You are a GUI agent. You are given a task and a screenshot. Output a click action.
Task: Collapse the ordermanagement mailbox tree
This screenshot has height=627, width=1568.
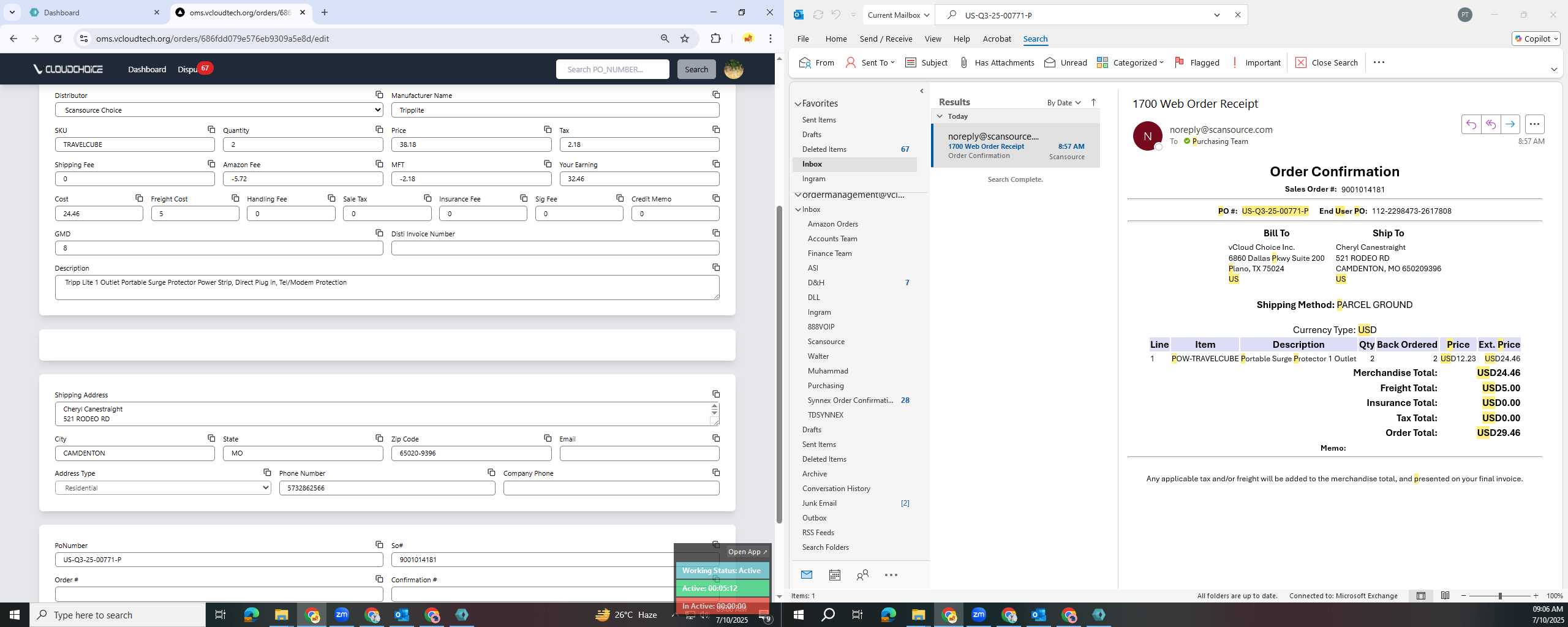(798, 195)
